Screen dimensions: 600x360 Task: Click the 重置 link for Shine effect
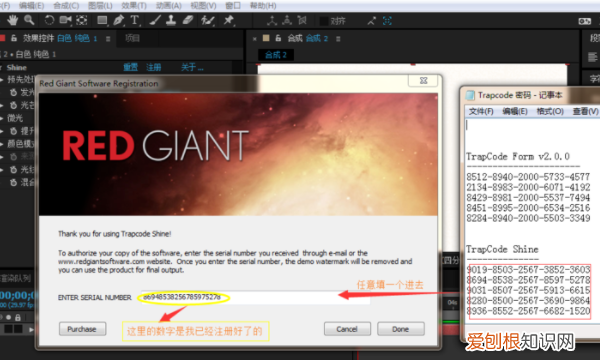[x=130, y=68]
